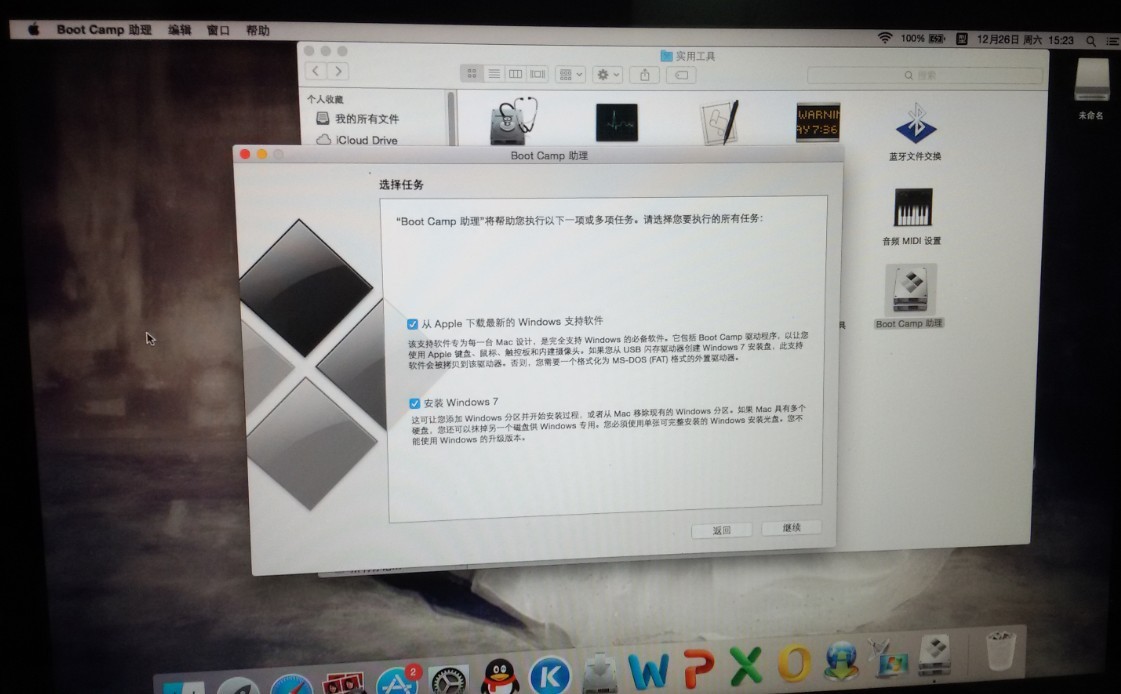The height and width of the screenshot is (694, 1121).
Task: Go back in Finder window
Action: (316, 71)
